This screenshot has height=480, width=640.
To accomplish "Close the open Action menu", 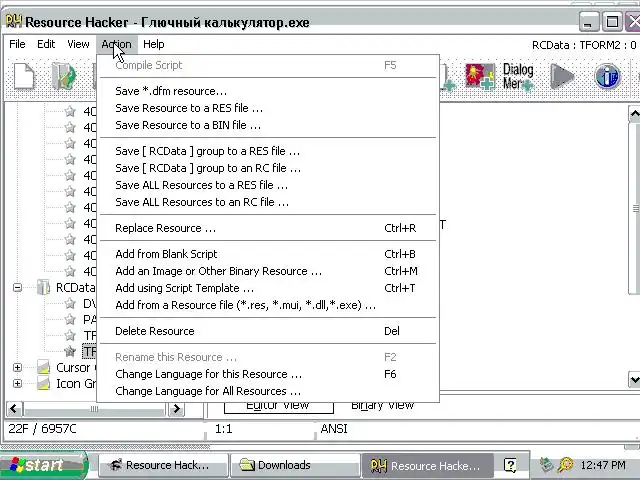I will click(x=117, y=44).
